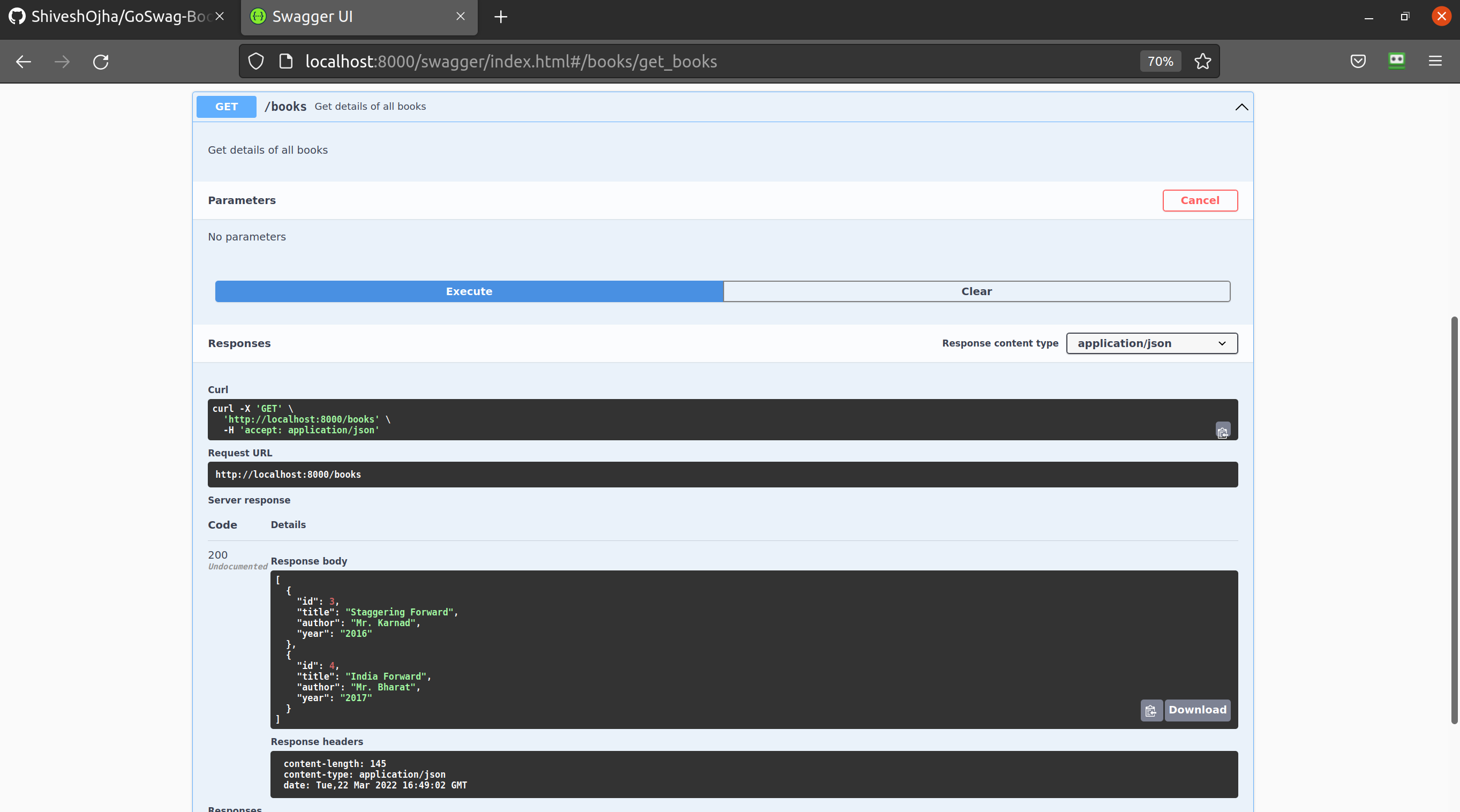Click the RoboForm extension icon
Image resolution: width=1460 pixels, height=812 pixels.
pos(1396,61)
